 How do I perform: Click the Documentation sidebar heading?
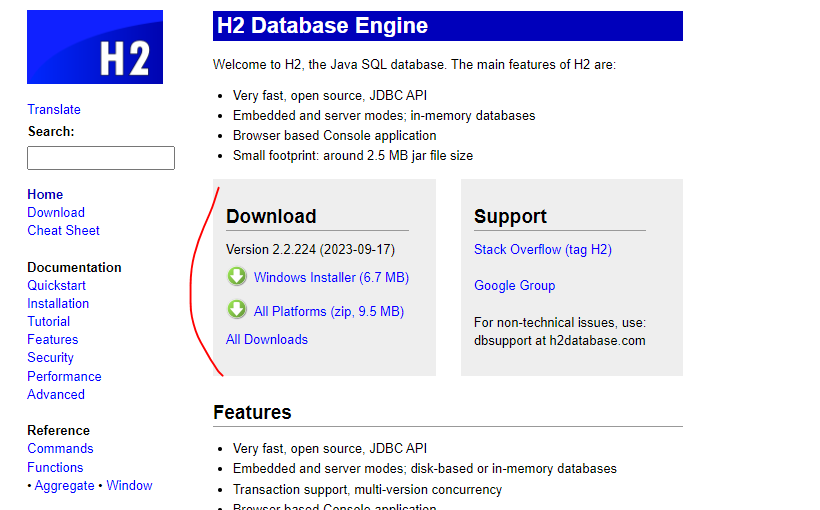point(74,267)
